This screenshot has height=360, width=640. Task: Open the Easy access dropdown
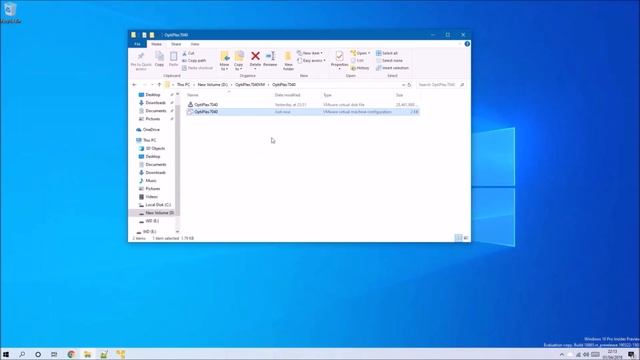[x=311, y=60]
